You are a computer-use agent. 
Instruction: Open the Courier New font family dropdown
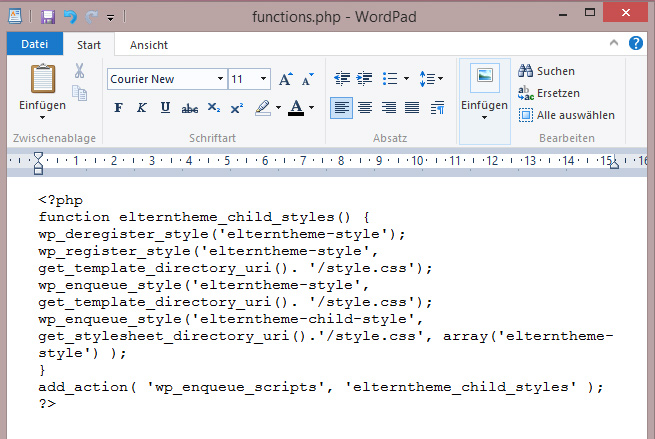[220, 79]
